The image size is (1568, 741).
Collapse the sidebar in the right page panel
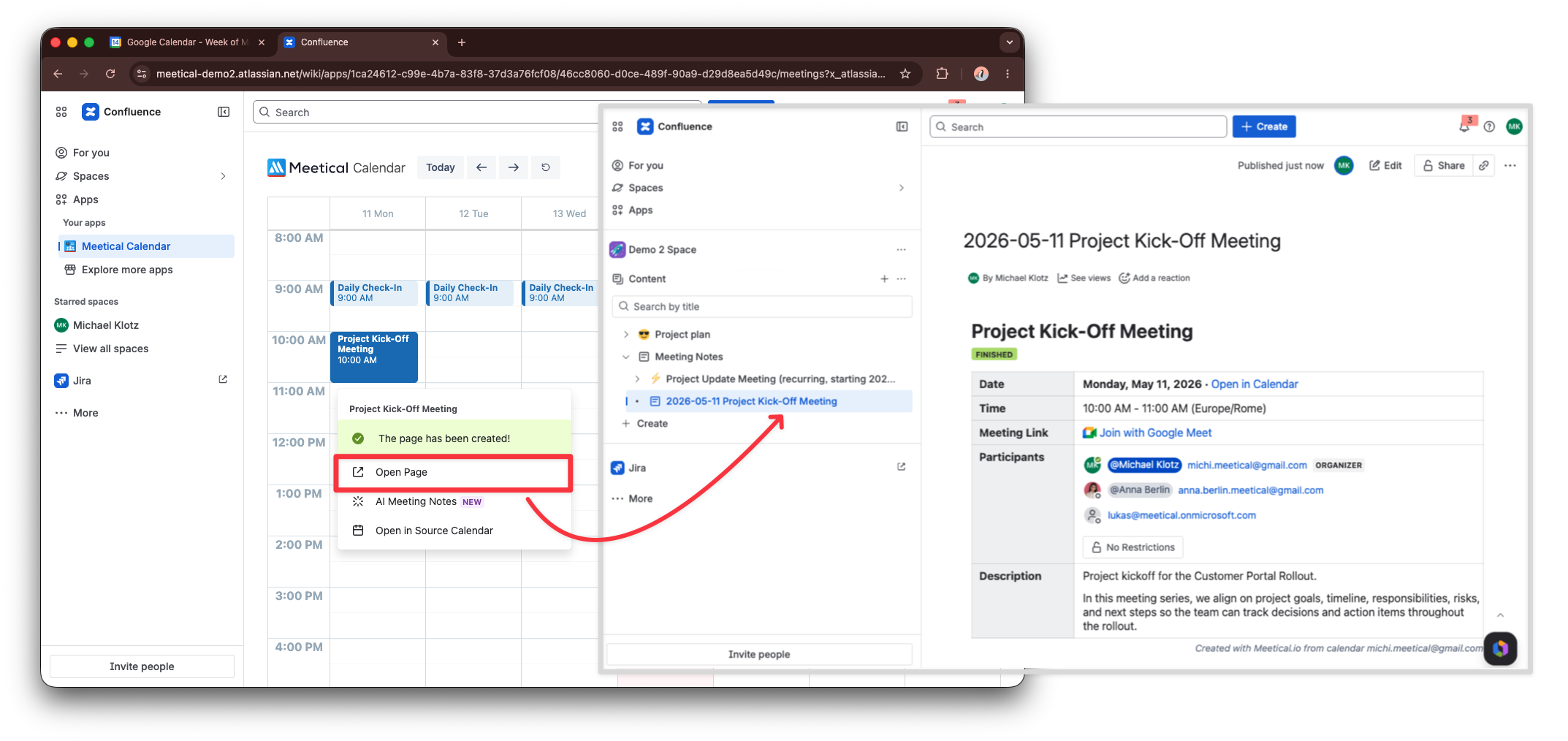pyautogui.click(x=902, y=126)
